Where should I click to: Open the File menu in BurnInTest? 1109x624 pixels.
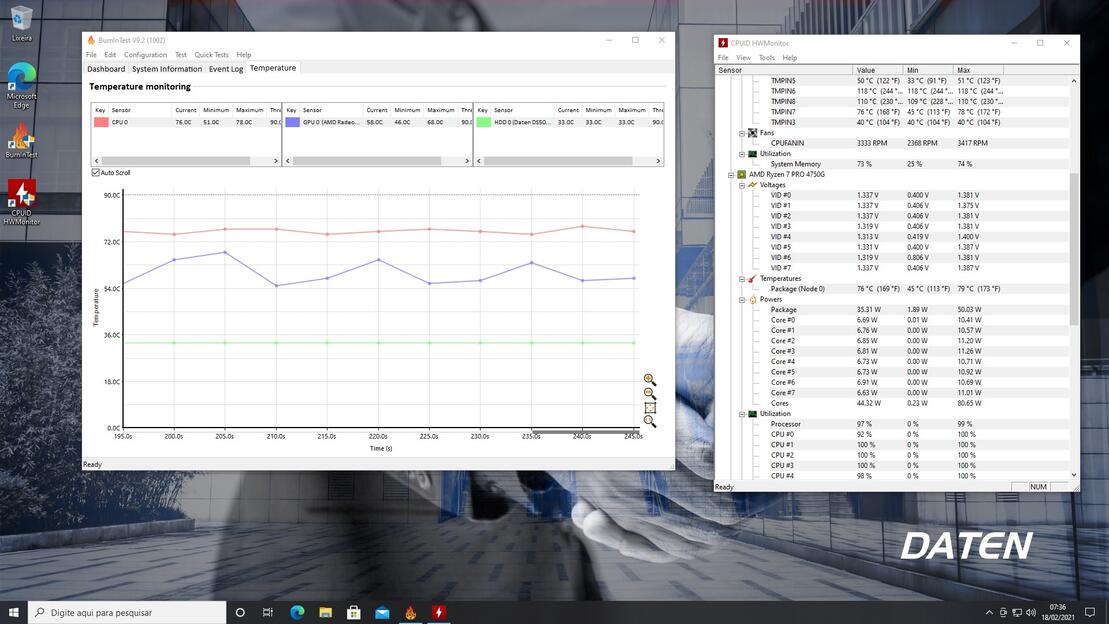coord(91,54)
